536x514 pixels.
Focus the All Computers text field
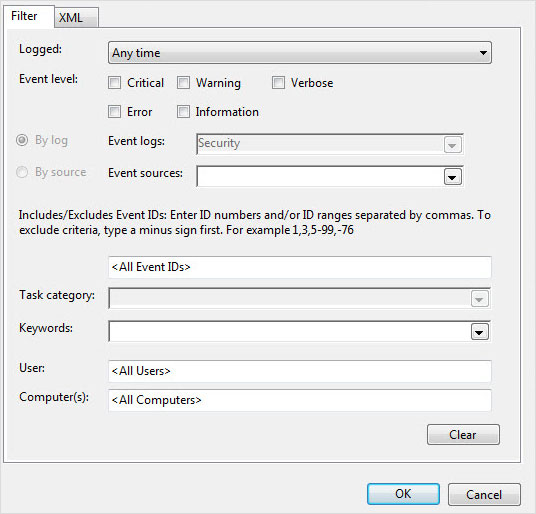tap(300, 400)
